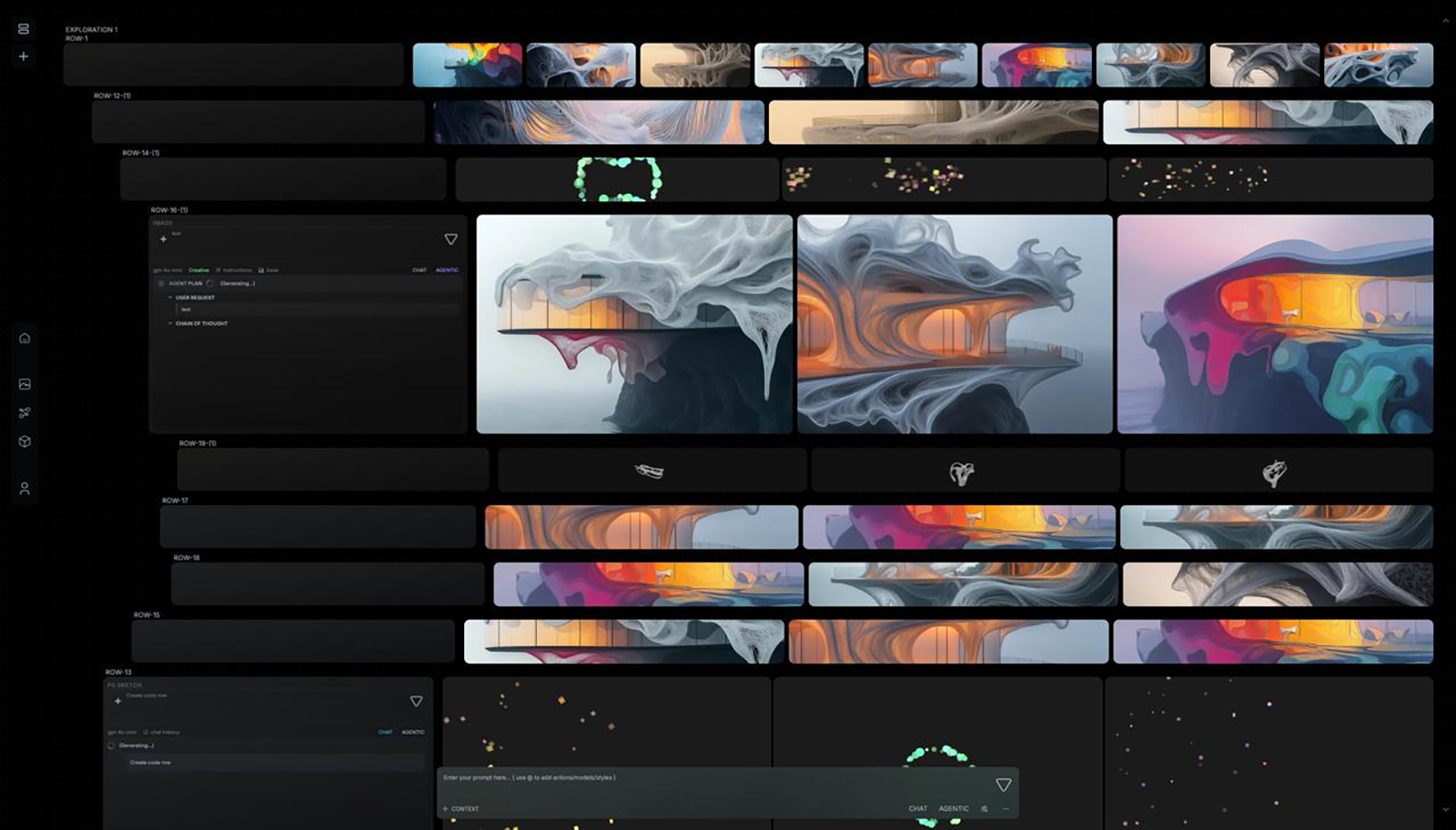Switch ROW-16 panel to AGENTIC mode
Viewport: 1456px width, 830px height.
pos(447,270)
